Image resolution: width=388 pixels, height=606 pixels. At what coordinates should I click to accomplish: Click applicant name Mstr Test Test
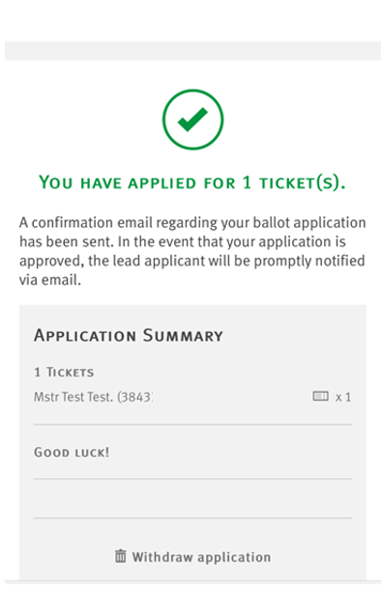click(x=73, y=397)
